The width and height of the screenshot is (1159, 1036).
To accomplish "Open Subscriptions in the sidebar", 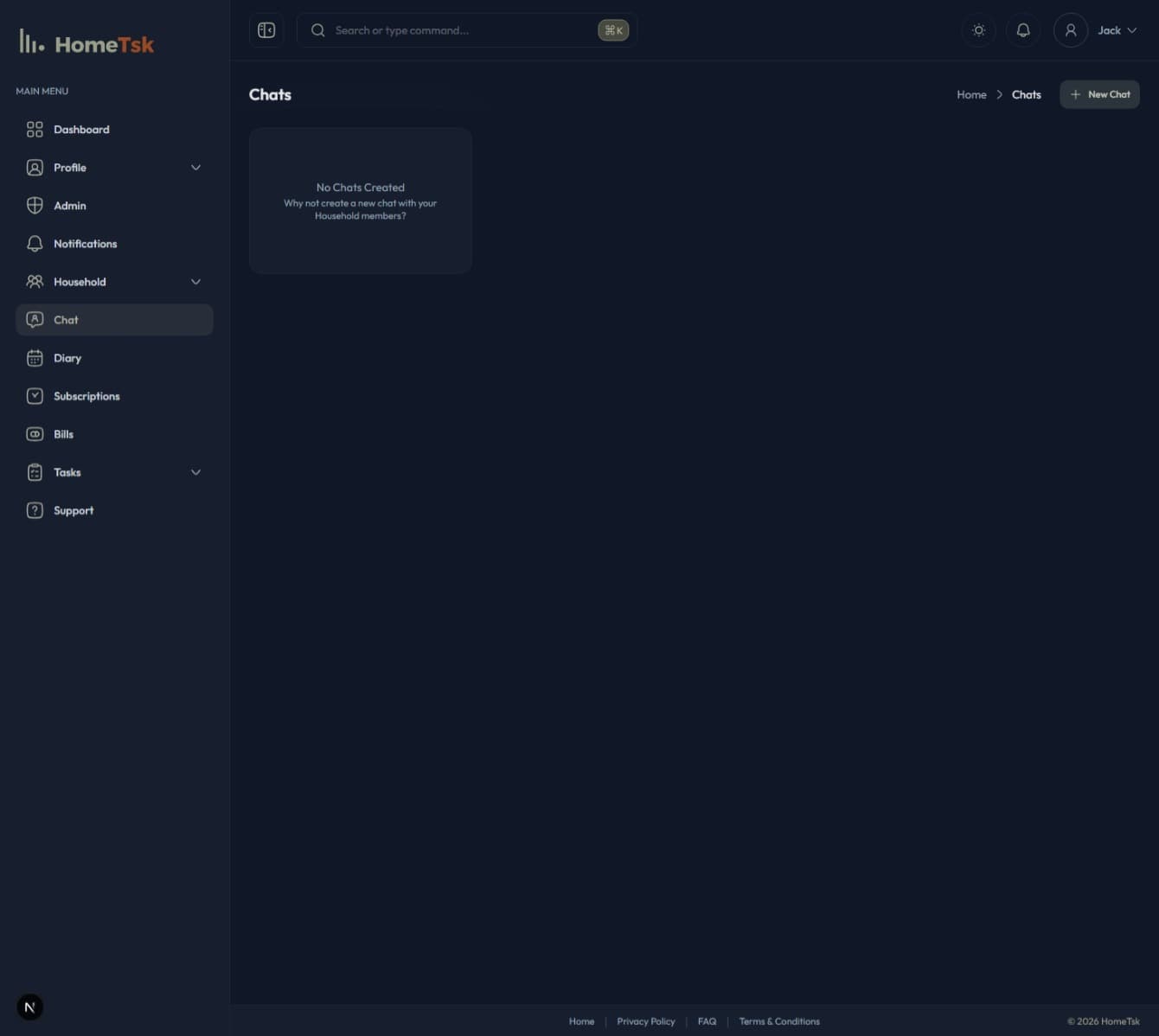I will pyautogui.click(x=86, y=396).
